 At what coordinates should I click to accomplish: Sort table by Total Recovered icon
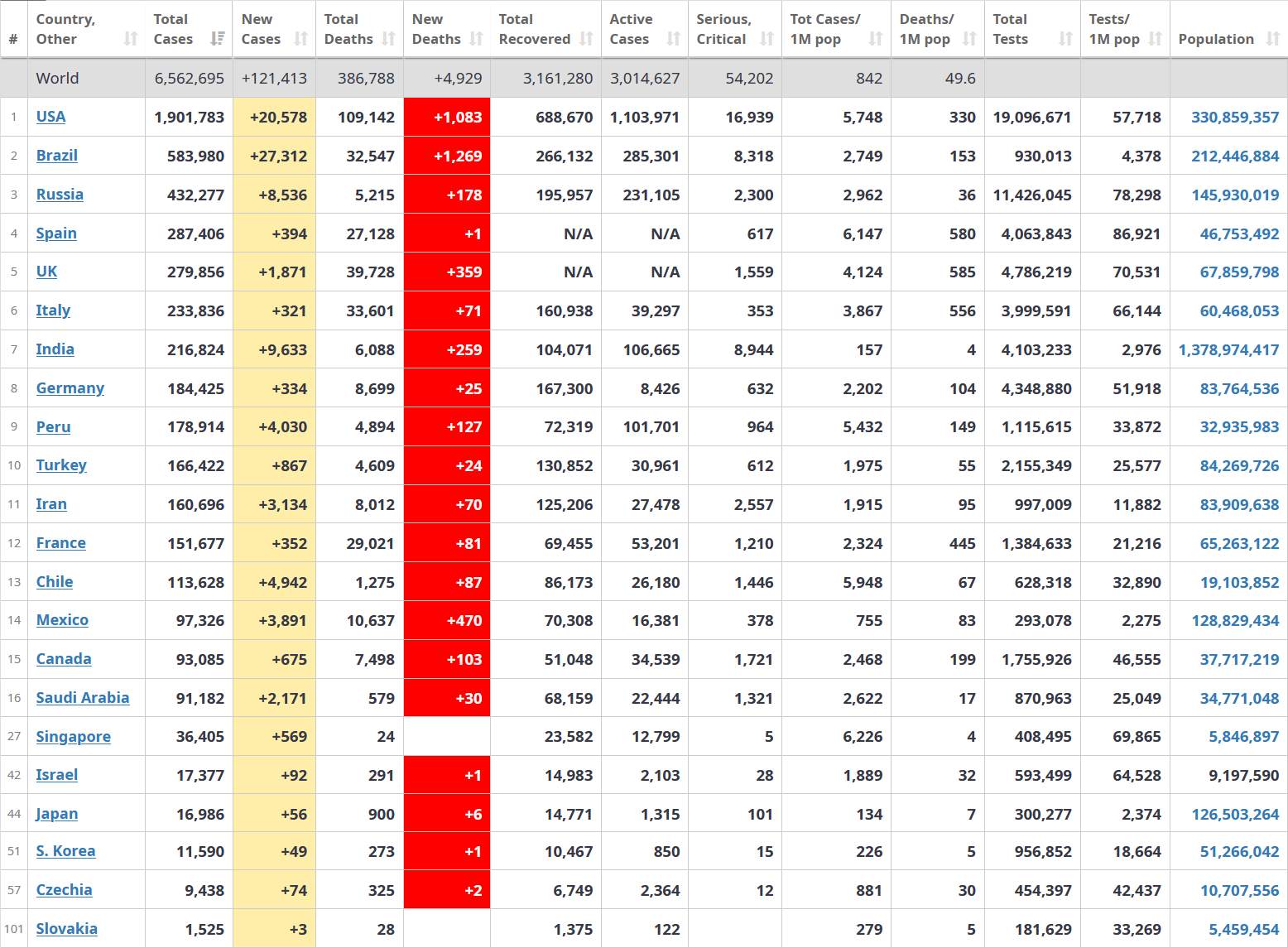pos(587,39)
